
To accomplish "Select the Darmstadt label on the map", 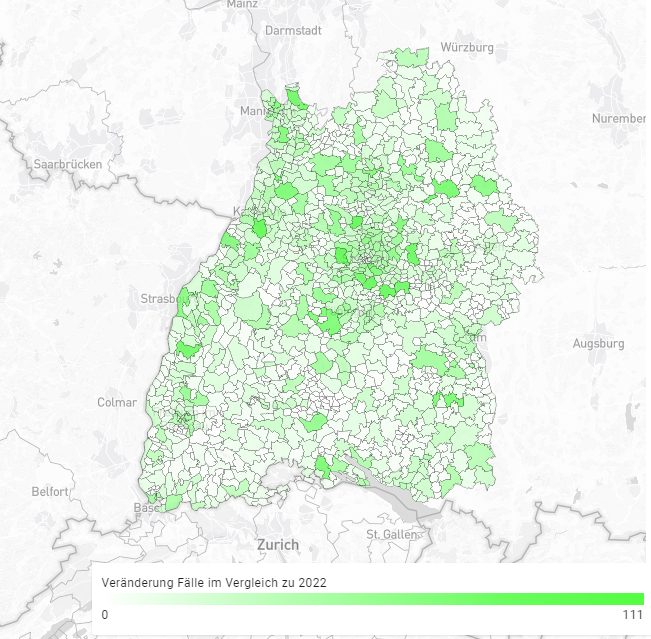I will click(x=293, y=31).
